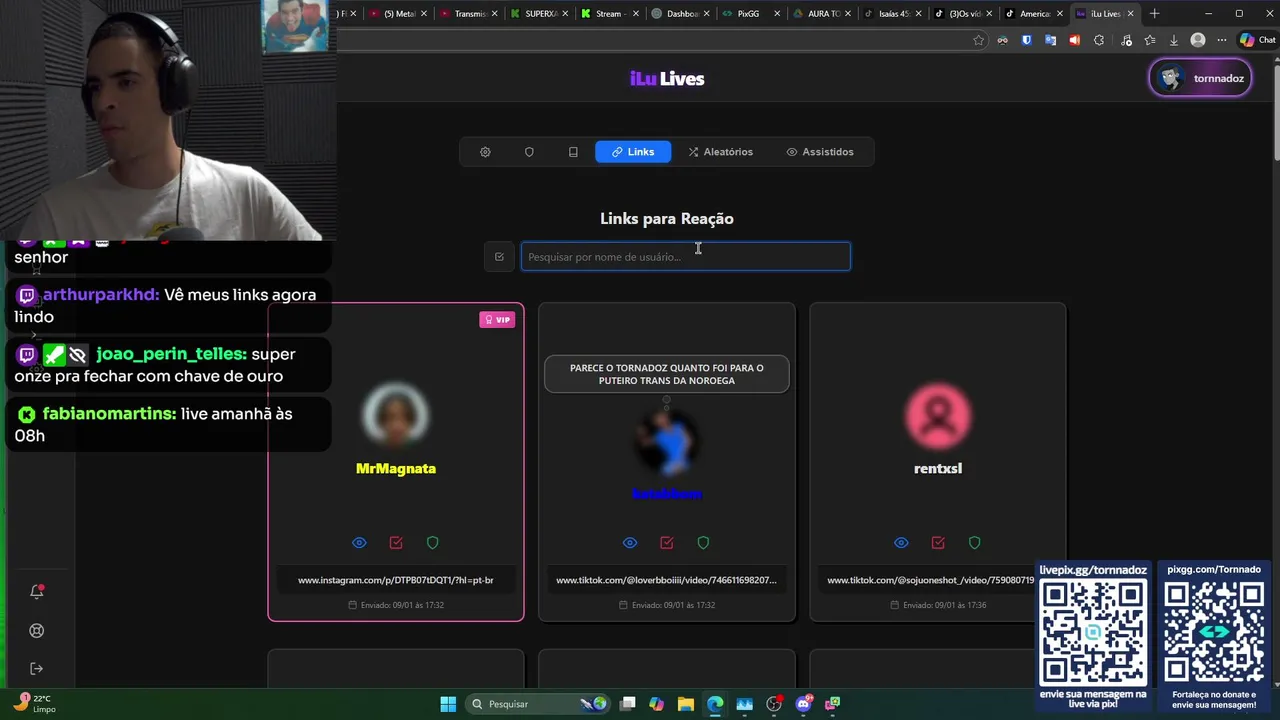Open File Explorer from the taskbar
This screenshot has height=720, width=1280.
pyautogui.click(x=686, y=704)
